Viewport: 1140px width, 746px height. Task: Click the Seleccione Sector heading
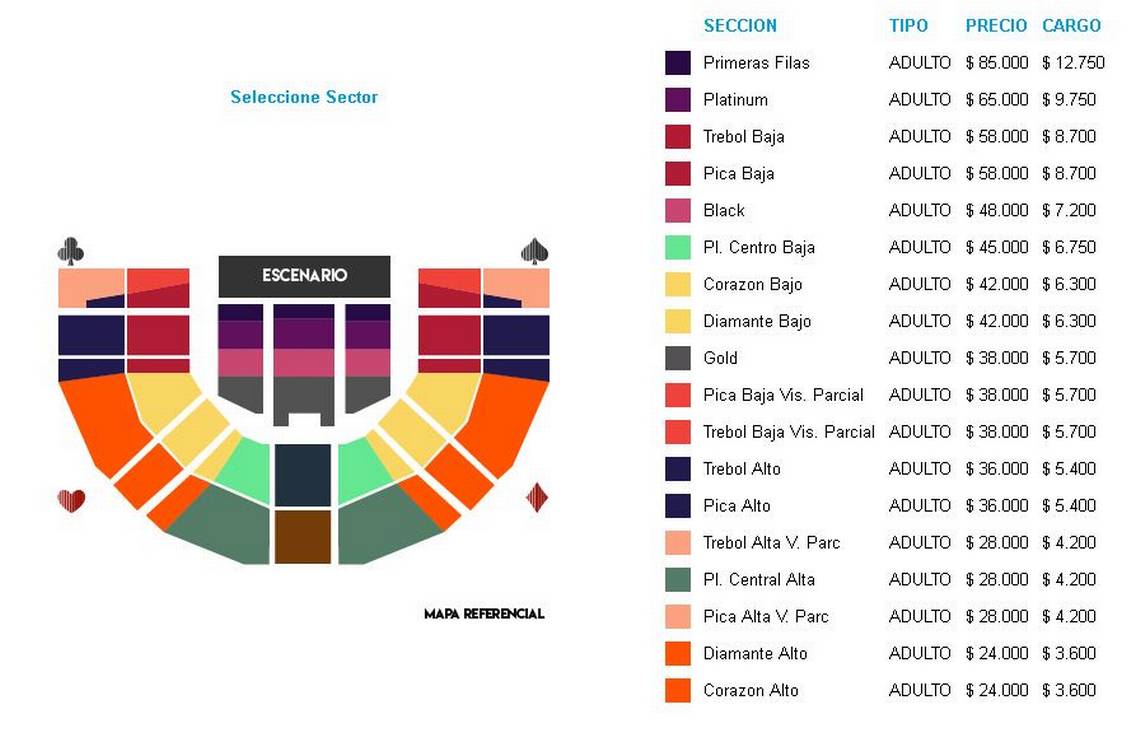pos(304,97)
